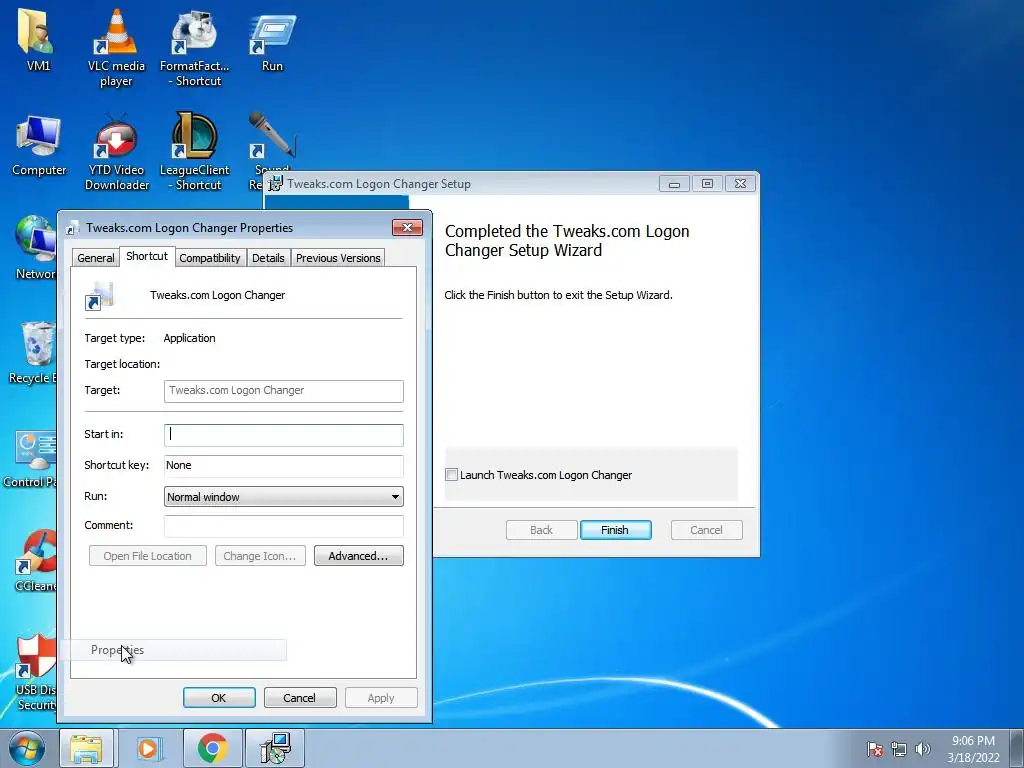Screen dimensions: 1024x768
Task: Switch to the setup installer taskbar icon
Action: 275,748
